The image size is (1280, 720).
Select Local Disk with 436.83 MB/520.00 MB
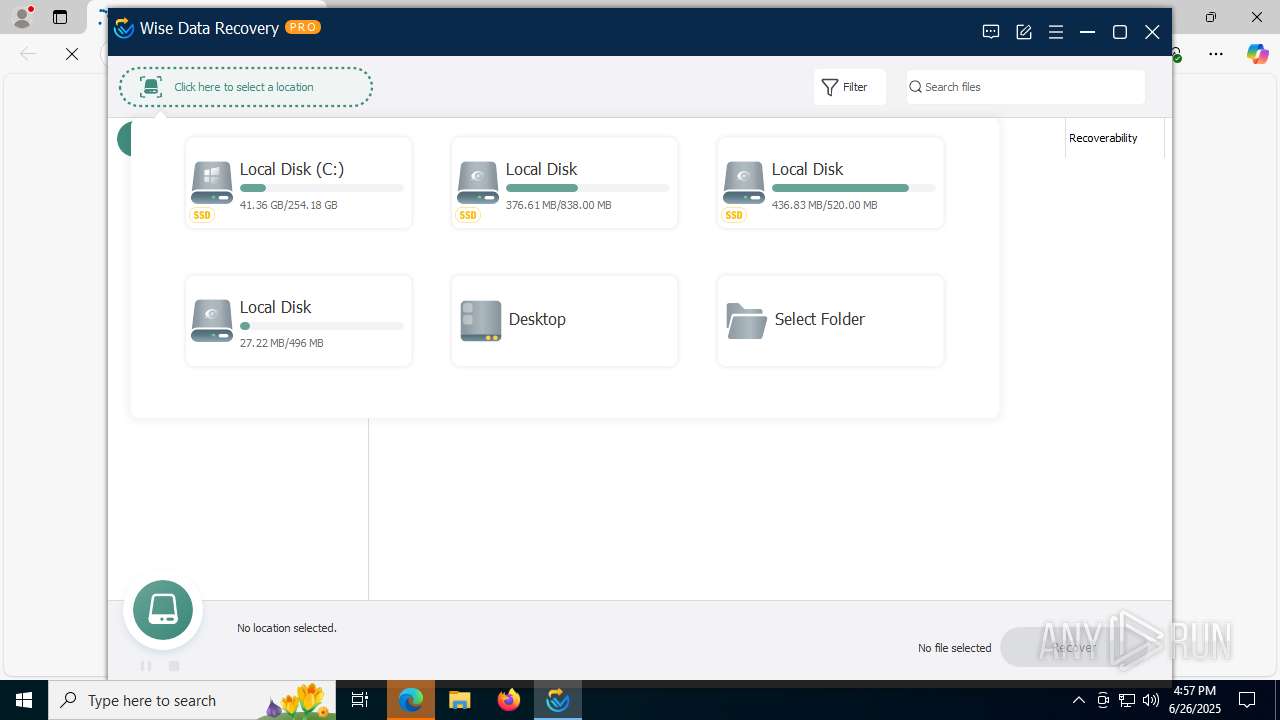(x=831, y=183)
